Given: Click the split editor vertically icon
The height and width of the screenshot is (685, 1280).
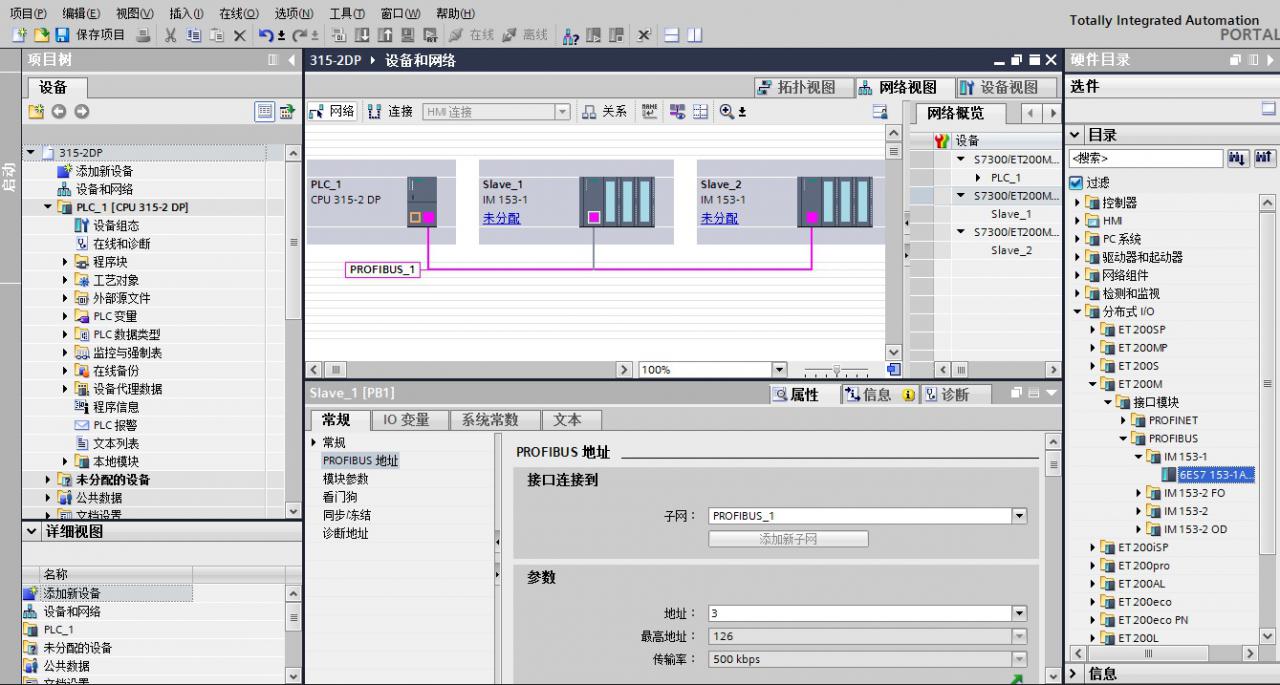Looking at the screenshot, I should 694,35.
